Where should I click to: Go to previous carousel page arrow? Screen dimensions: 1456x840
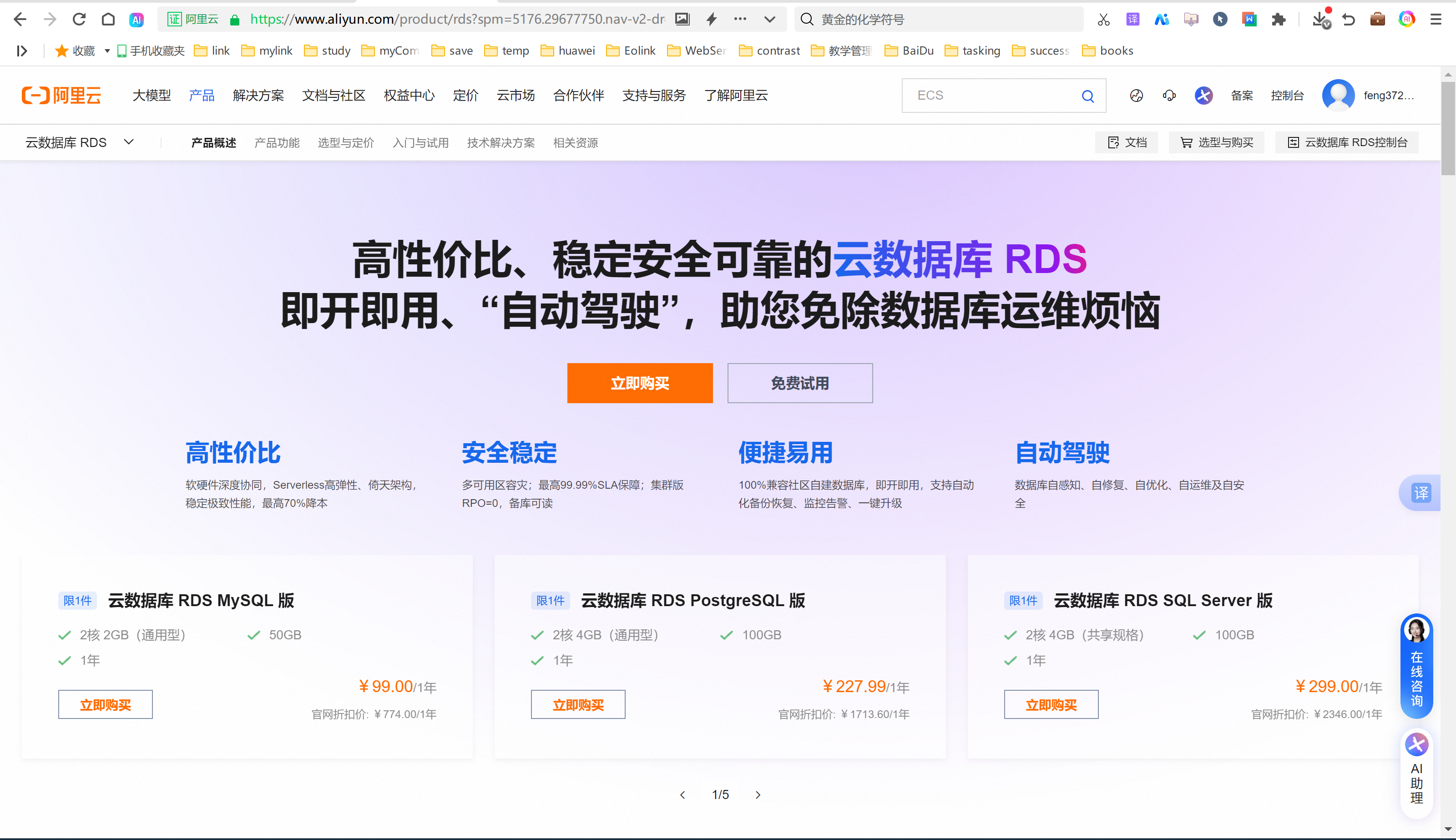coord(682,795)
